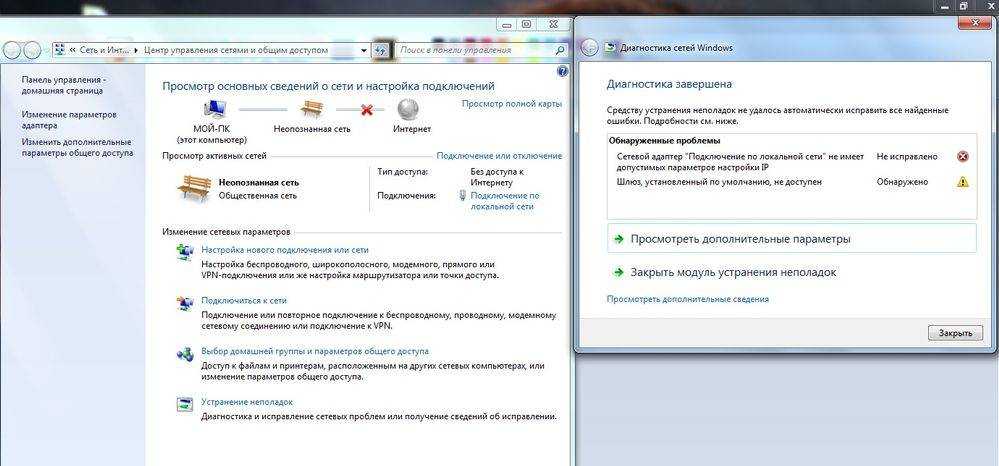The image size is (999, 466).
Task: Choose Просмотреть дополнительные параметры option
Action: [791, 239]
